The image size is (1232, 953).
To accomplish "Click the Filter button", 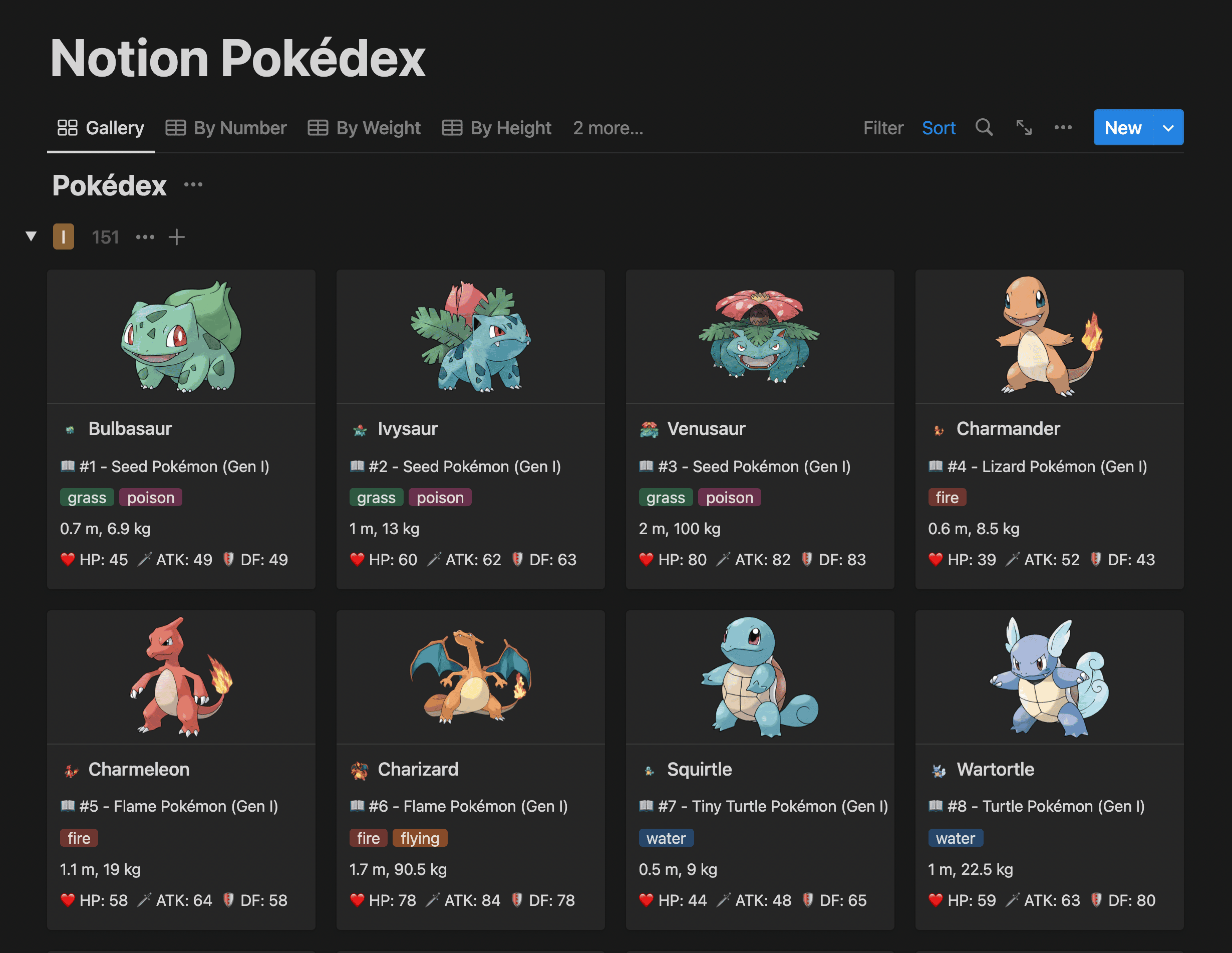I will point(882,127).
